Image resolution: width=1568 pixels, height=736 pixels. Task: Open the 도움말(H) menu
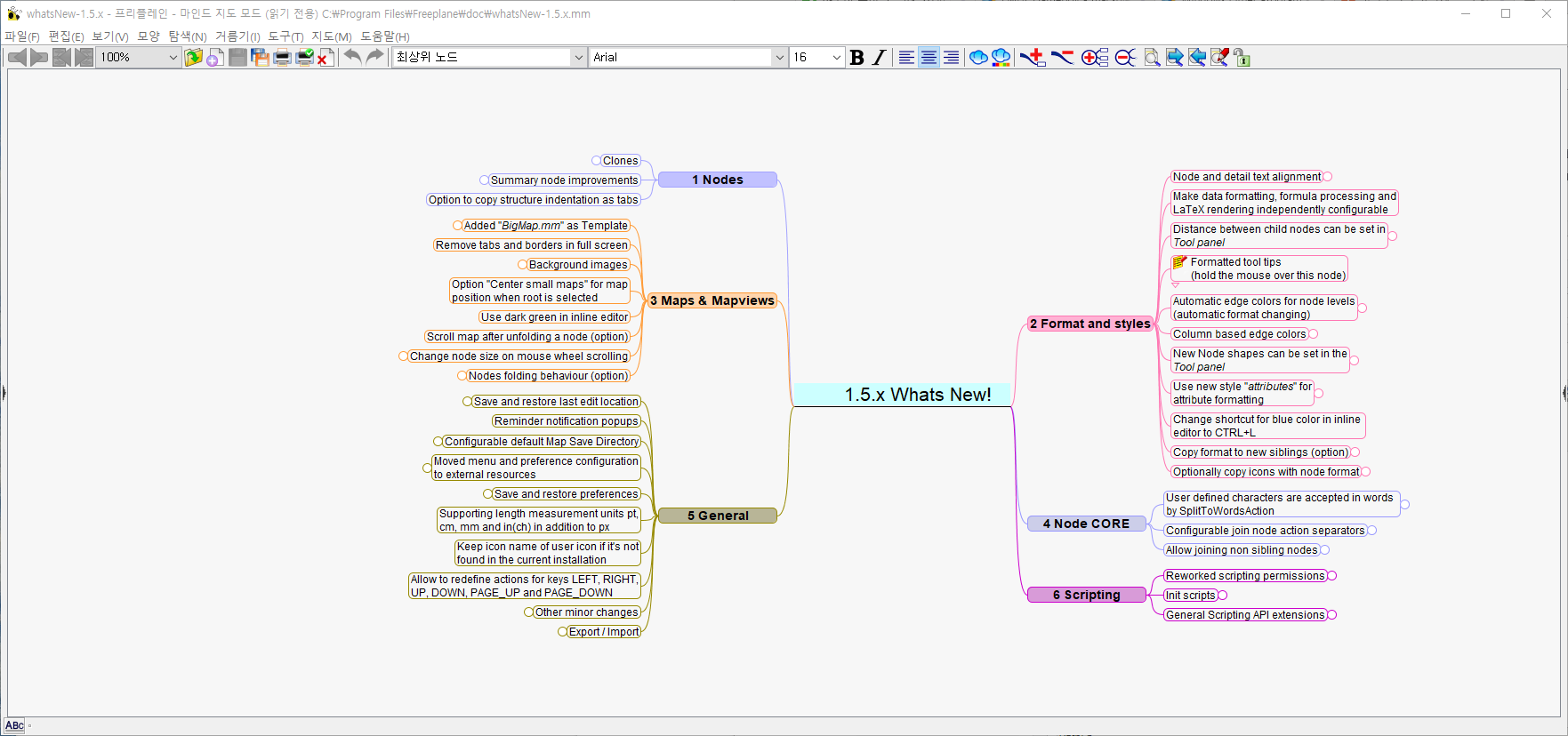coord(385,36)
